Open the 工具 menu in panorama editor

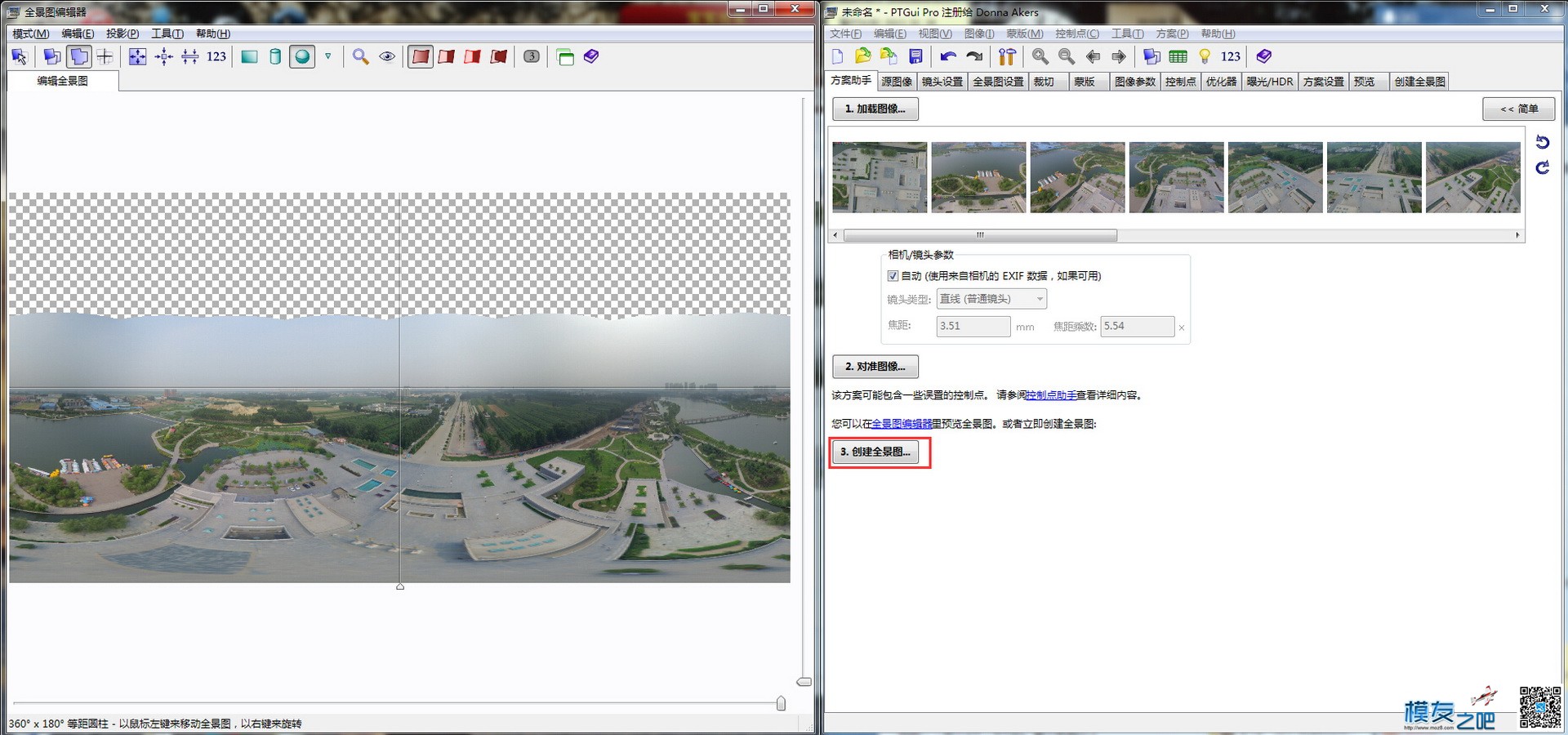click(x=167, y=33)
